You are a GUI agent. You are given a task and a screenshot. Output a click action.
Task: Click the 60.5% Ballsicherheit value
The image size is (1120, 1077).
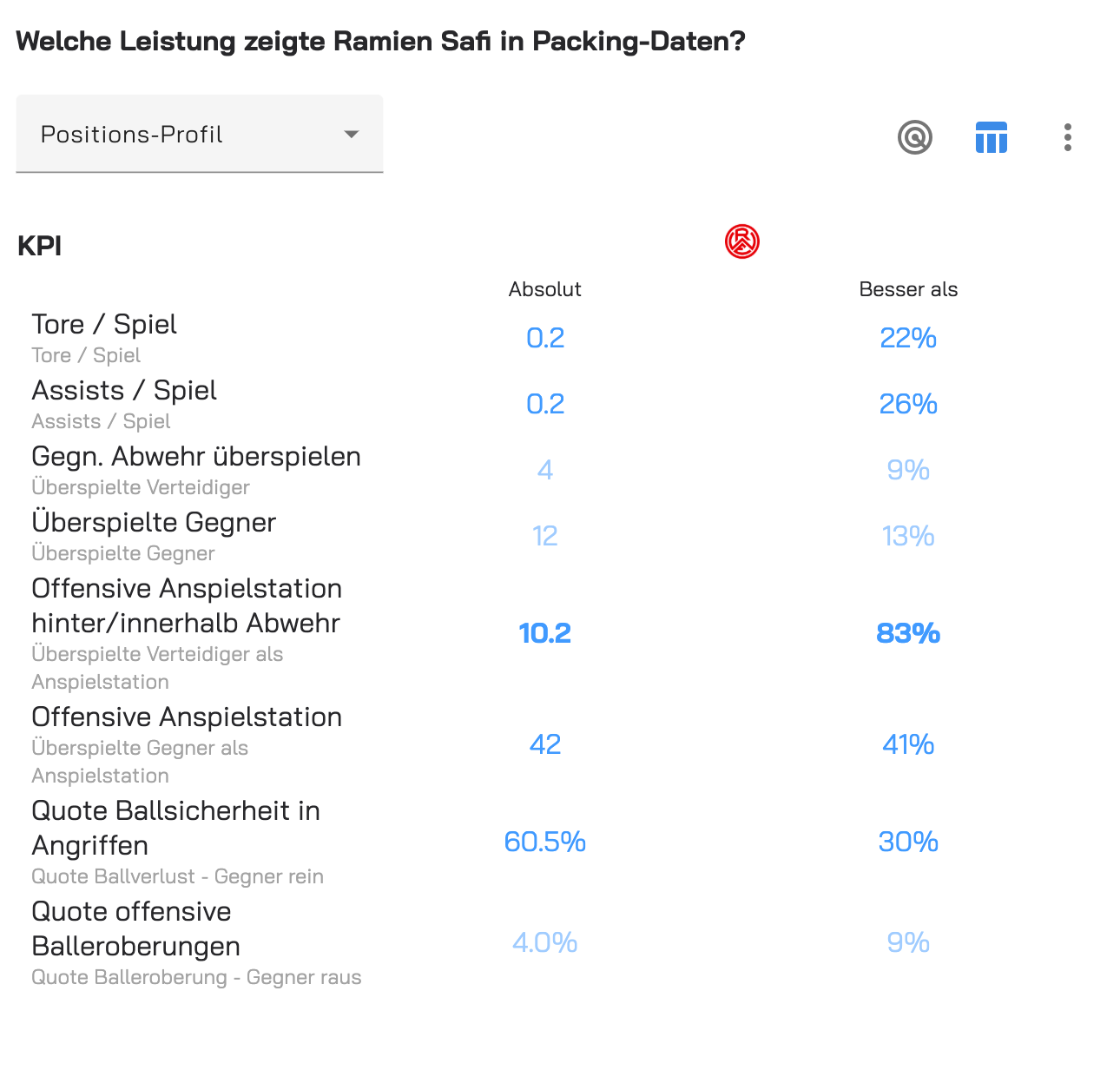pyautogui.click(x=544, y=842)
